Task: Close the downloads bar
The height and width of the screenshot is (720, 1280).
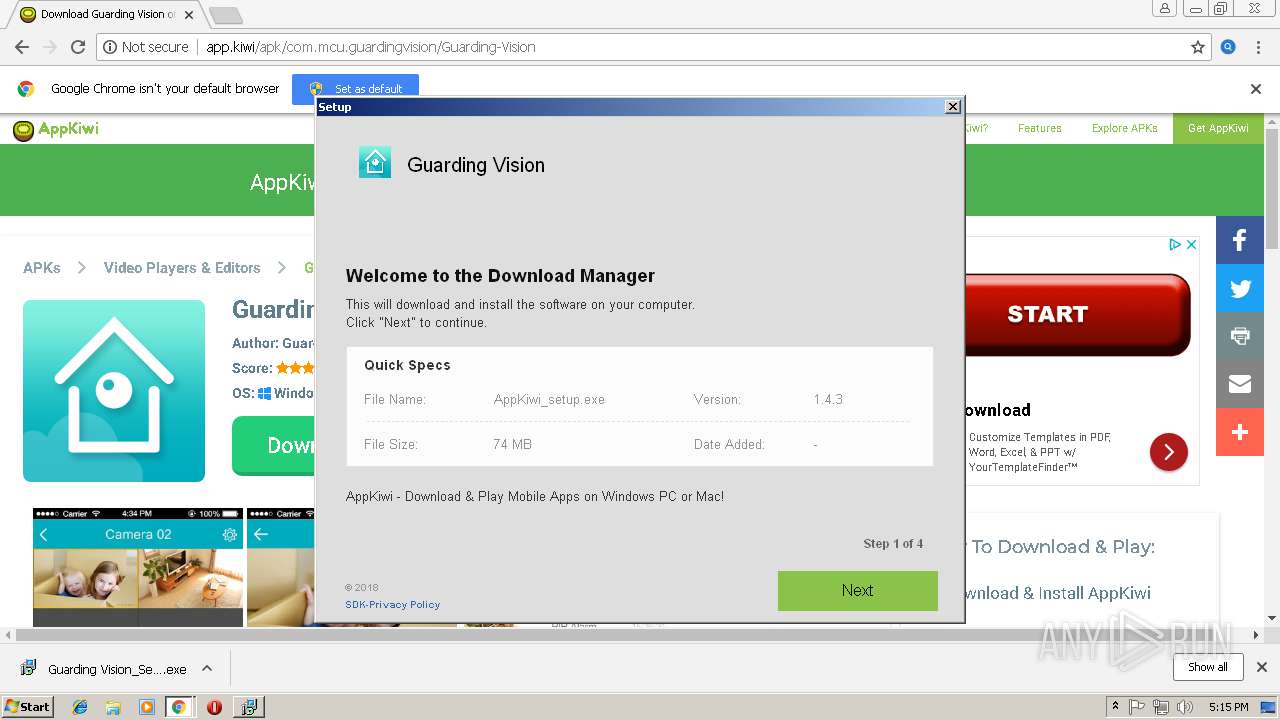Action: tap(1262, 667)
